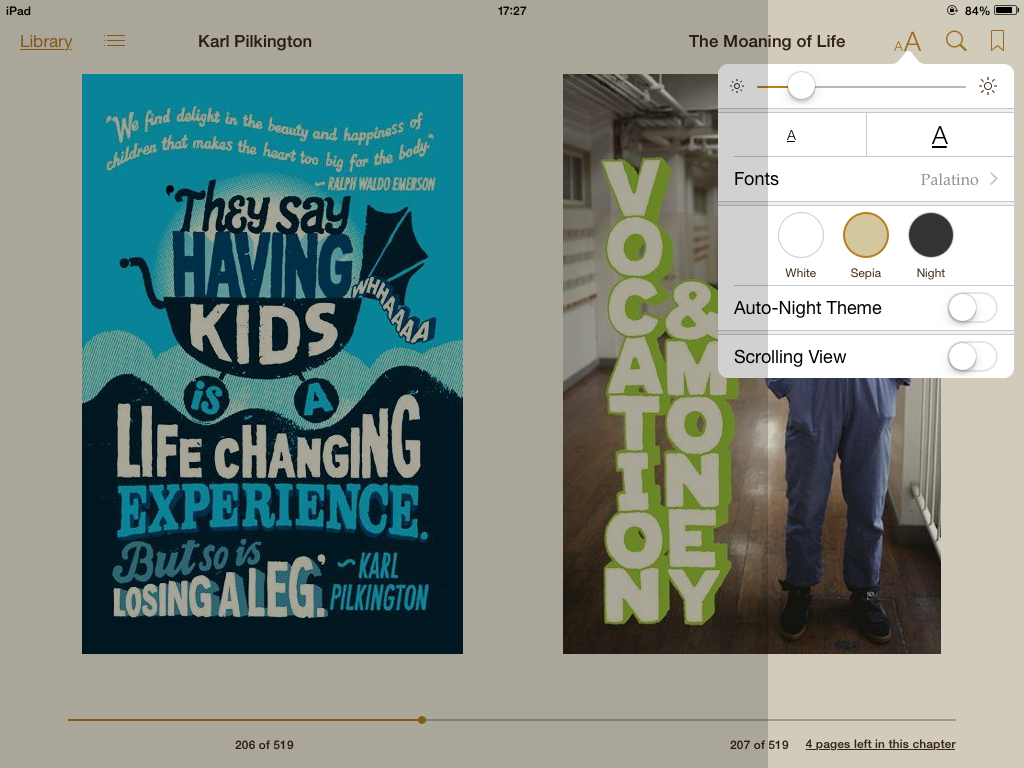
Task: Enable the Auto-Night Theme switch
Action: tap(972, 308)
